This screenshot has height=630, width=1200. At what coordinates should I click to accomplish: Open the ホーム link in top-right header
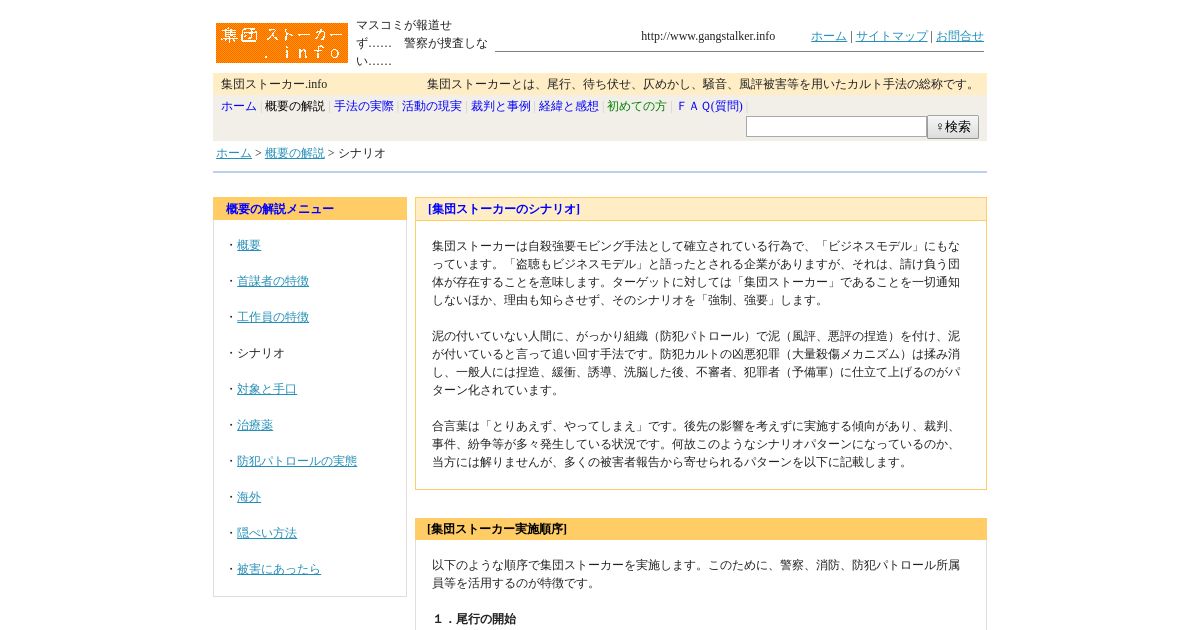(x=829, y=36)
